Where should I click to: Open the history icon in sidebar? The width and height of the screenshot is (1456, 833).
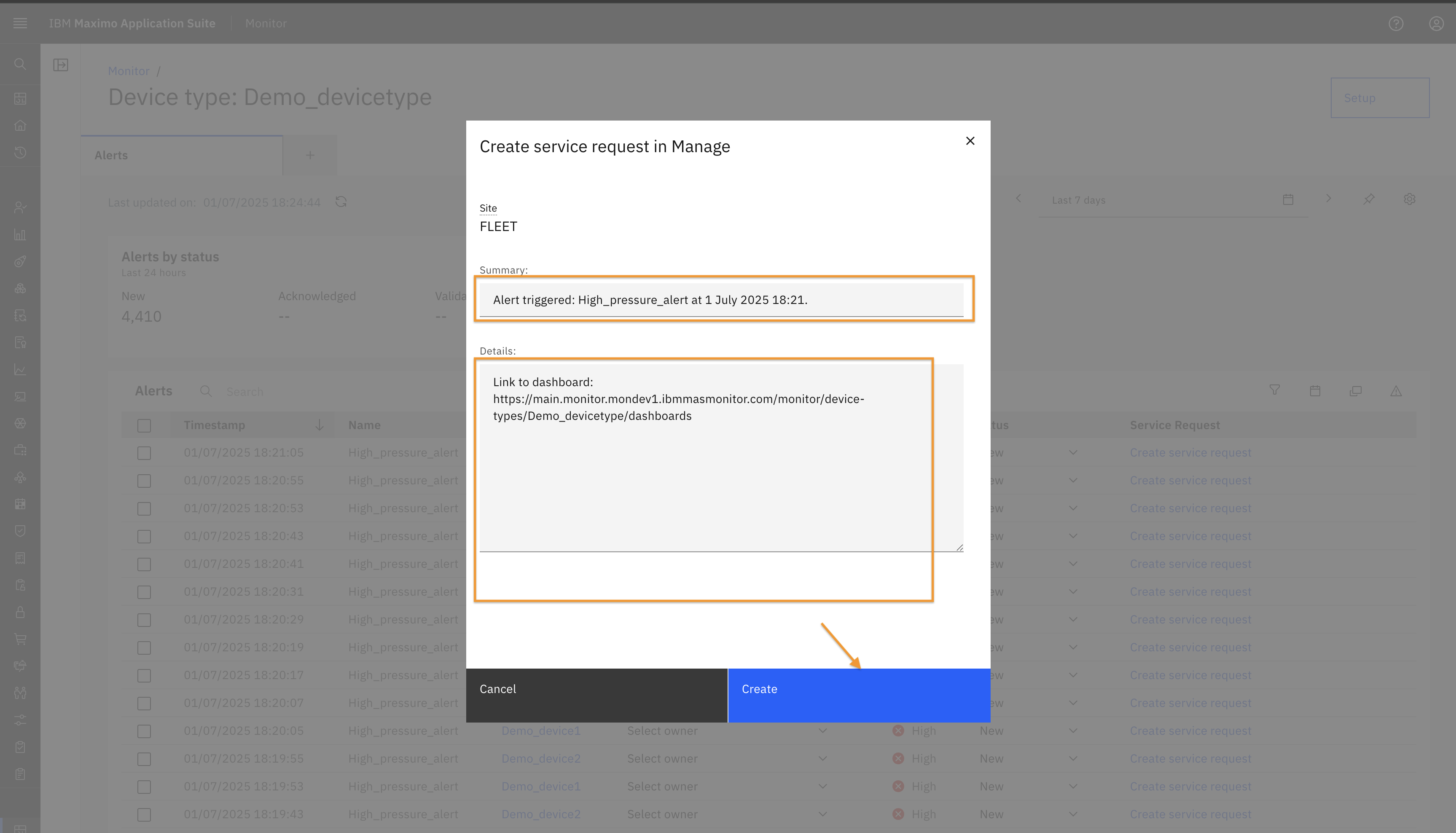pyautogui.click(x=20, y=152)
